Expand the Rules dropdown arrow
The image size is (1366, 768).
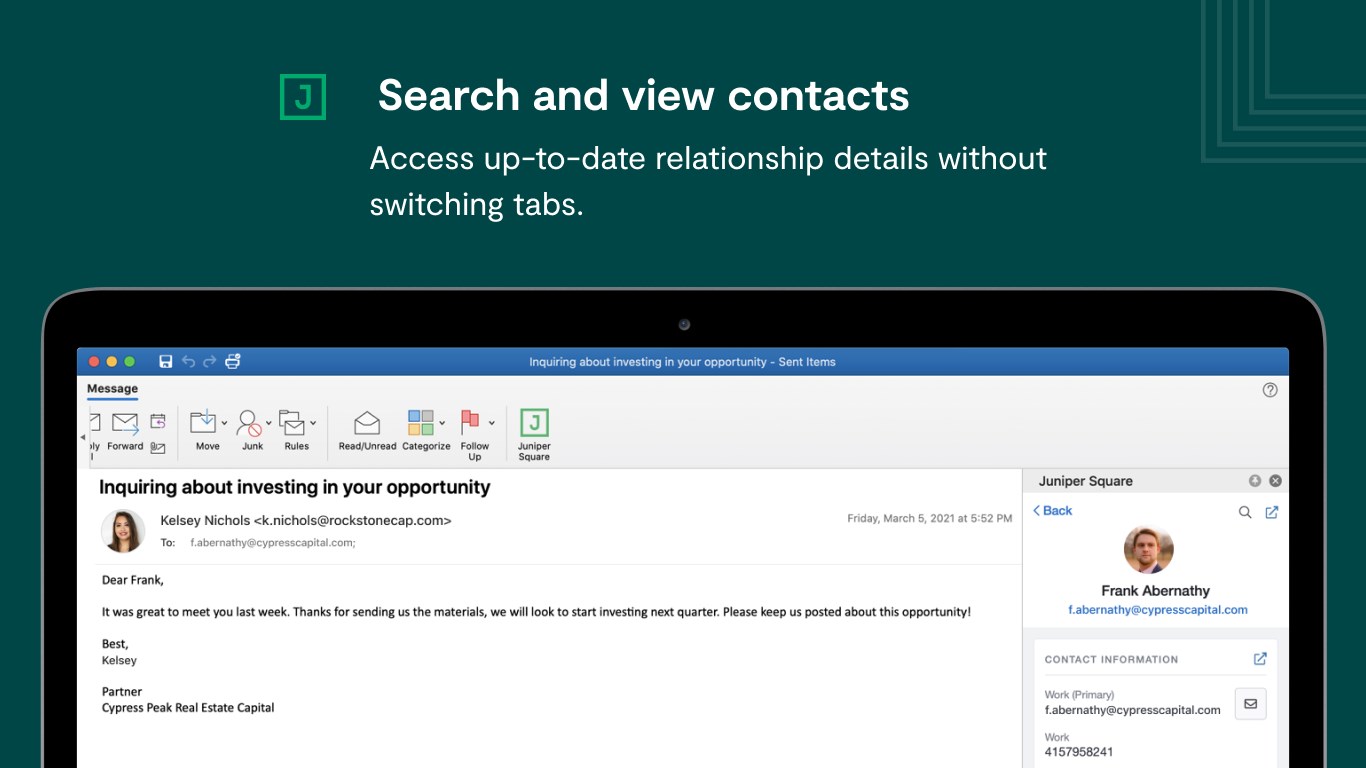click(313, 423)
